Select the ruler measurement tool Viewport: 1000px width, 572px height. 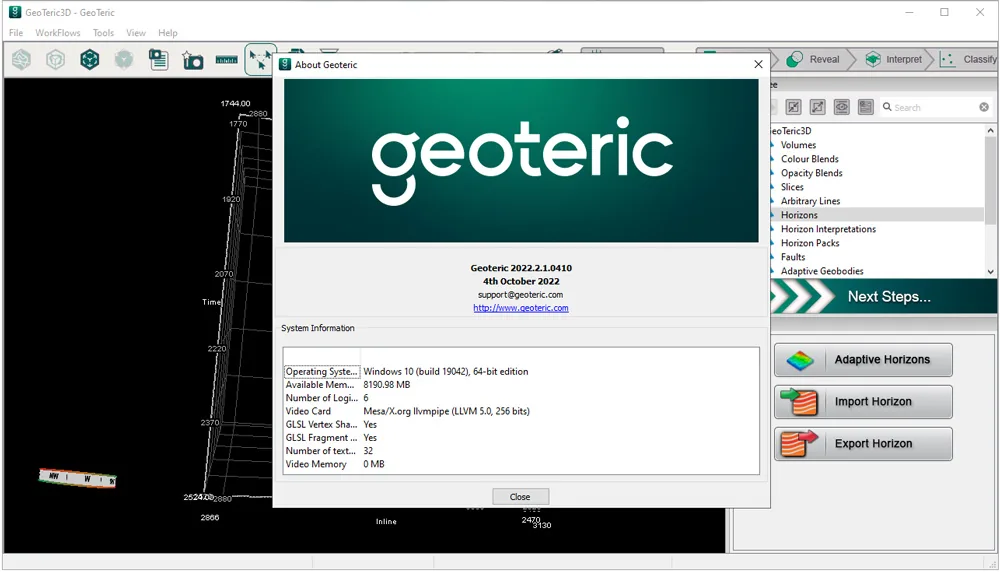click(226, 60)
